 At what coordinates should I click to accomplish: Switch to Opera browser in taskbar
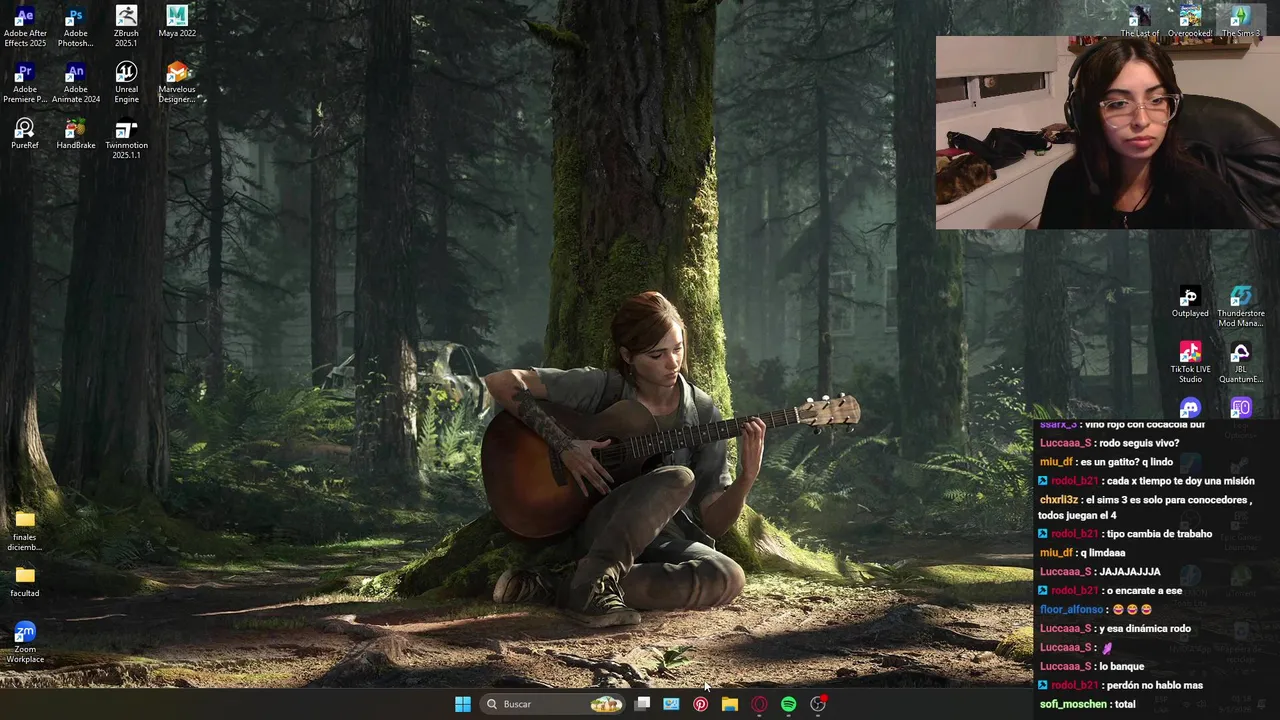(x=759, y=704)
